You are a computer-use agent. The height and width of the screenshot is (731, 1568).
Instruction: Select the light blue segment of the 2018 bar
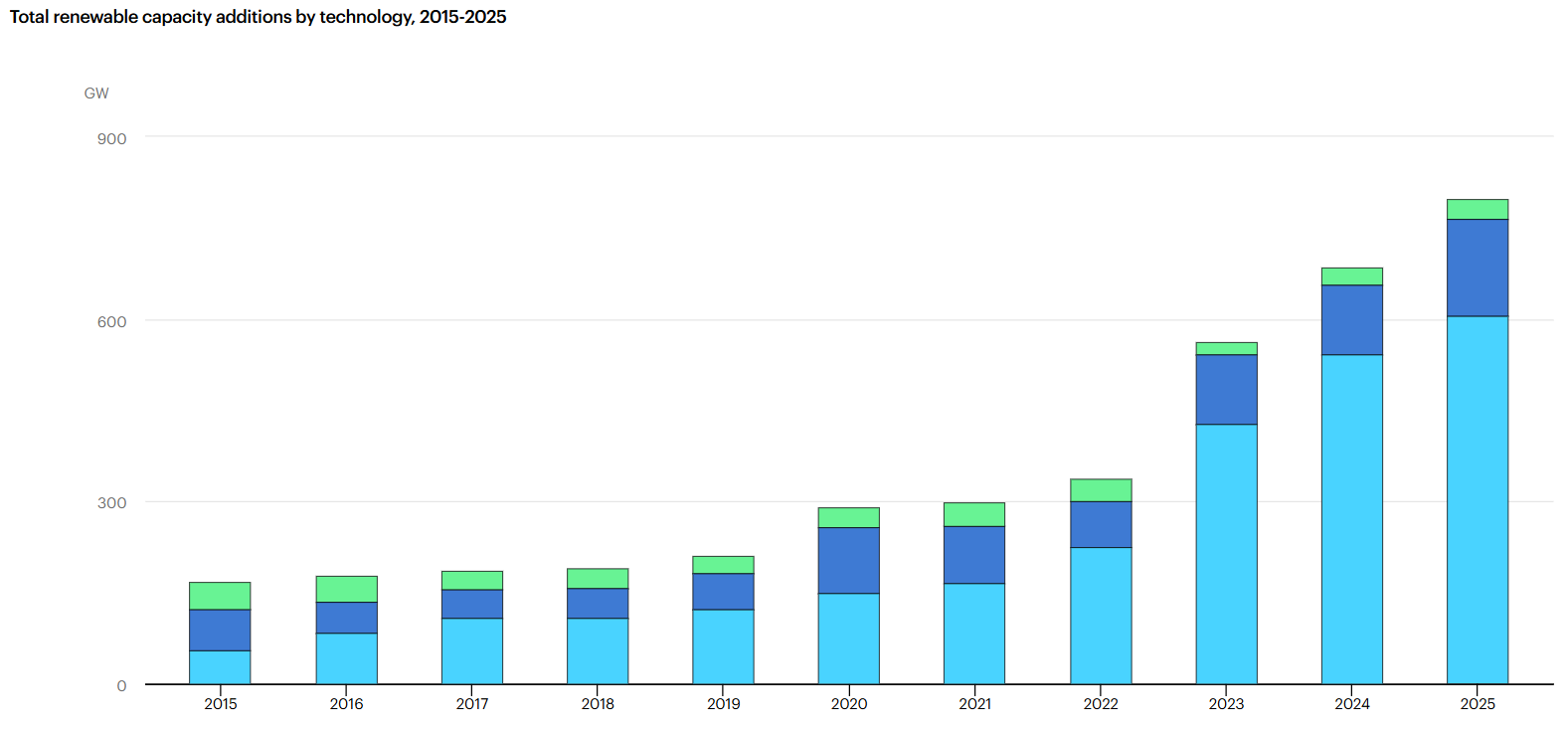[x=598, y=650]
